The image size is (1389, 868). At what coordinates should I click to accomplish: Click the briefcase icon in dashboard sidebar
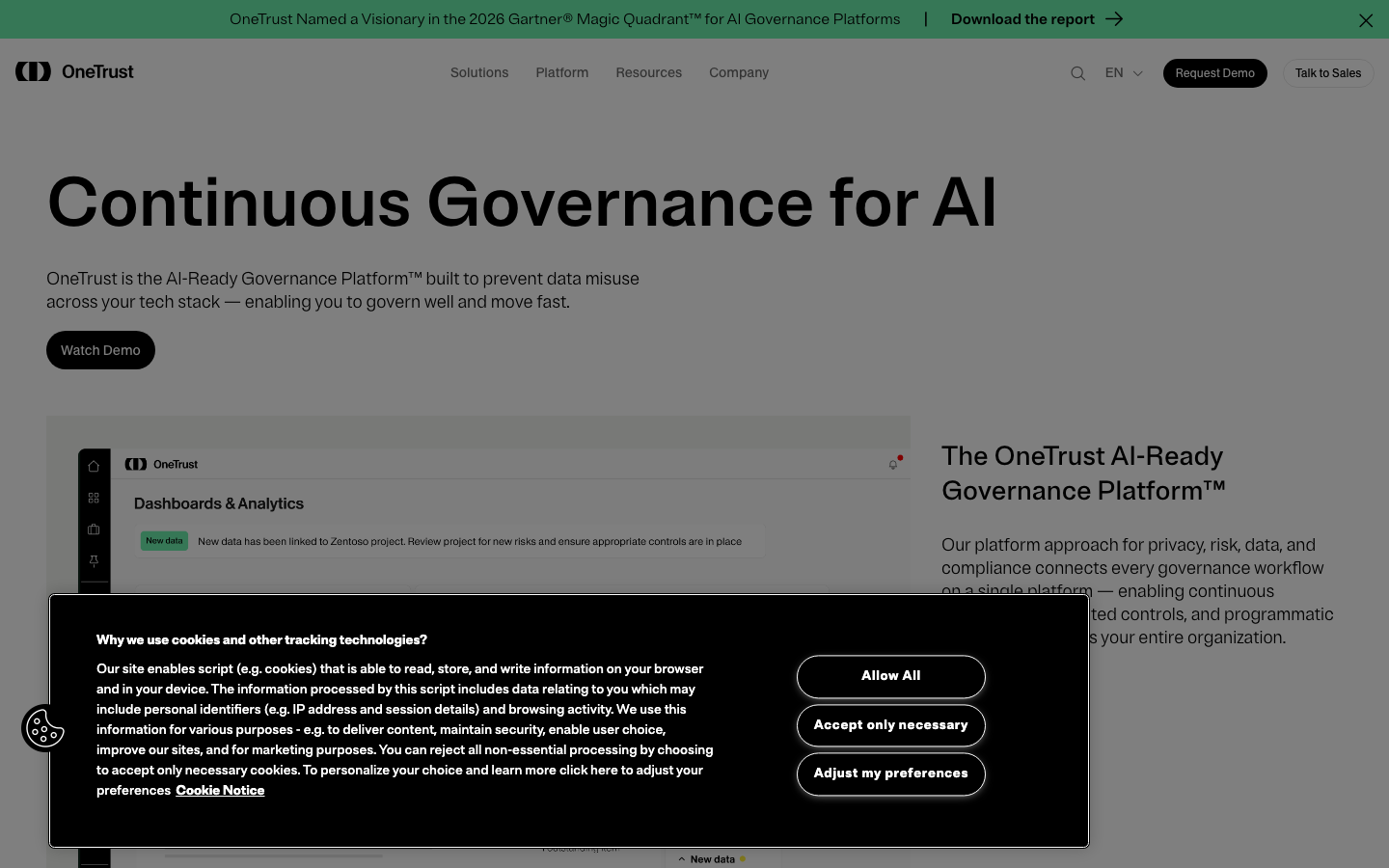(x=94, y=529)
